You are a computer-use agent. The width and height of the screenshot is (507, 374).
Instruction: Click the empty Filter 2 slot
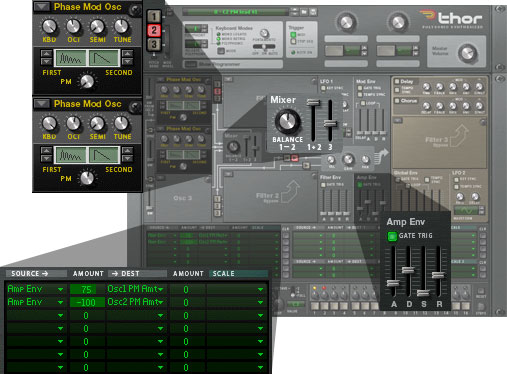(x=270, y=196)
